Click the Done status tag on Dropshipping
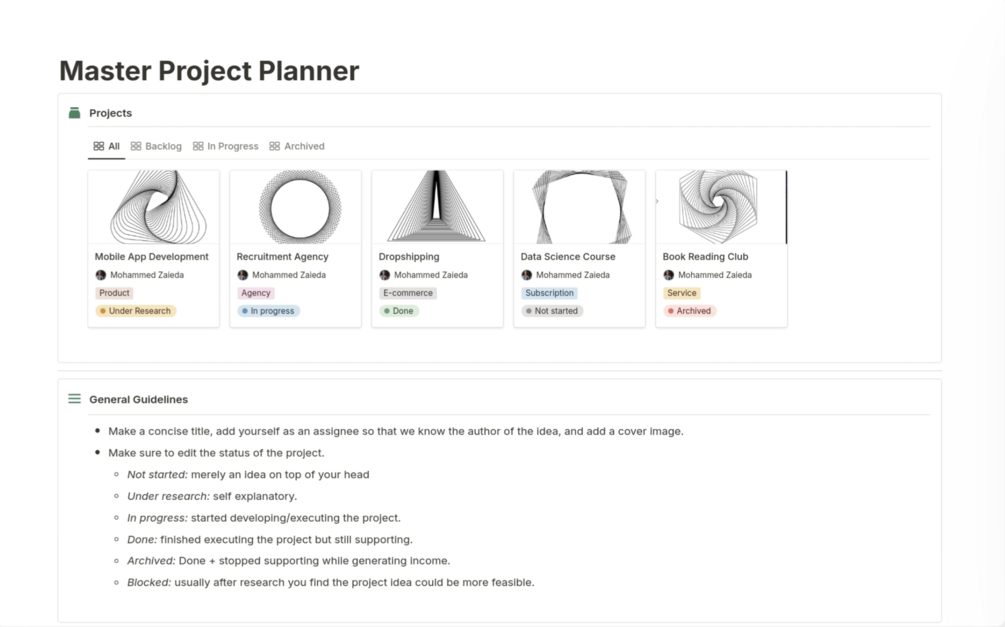Viewport: 1005px width, 627px height. click(399, 311)
